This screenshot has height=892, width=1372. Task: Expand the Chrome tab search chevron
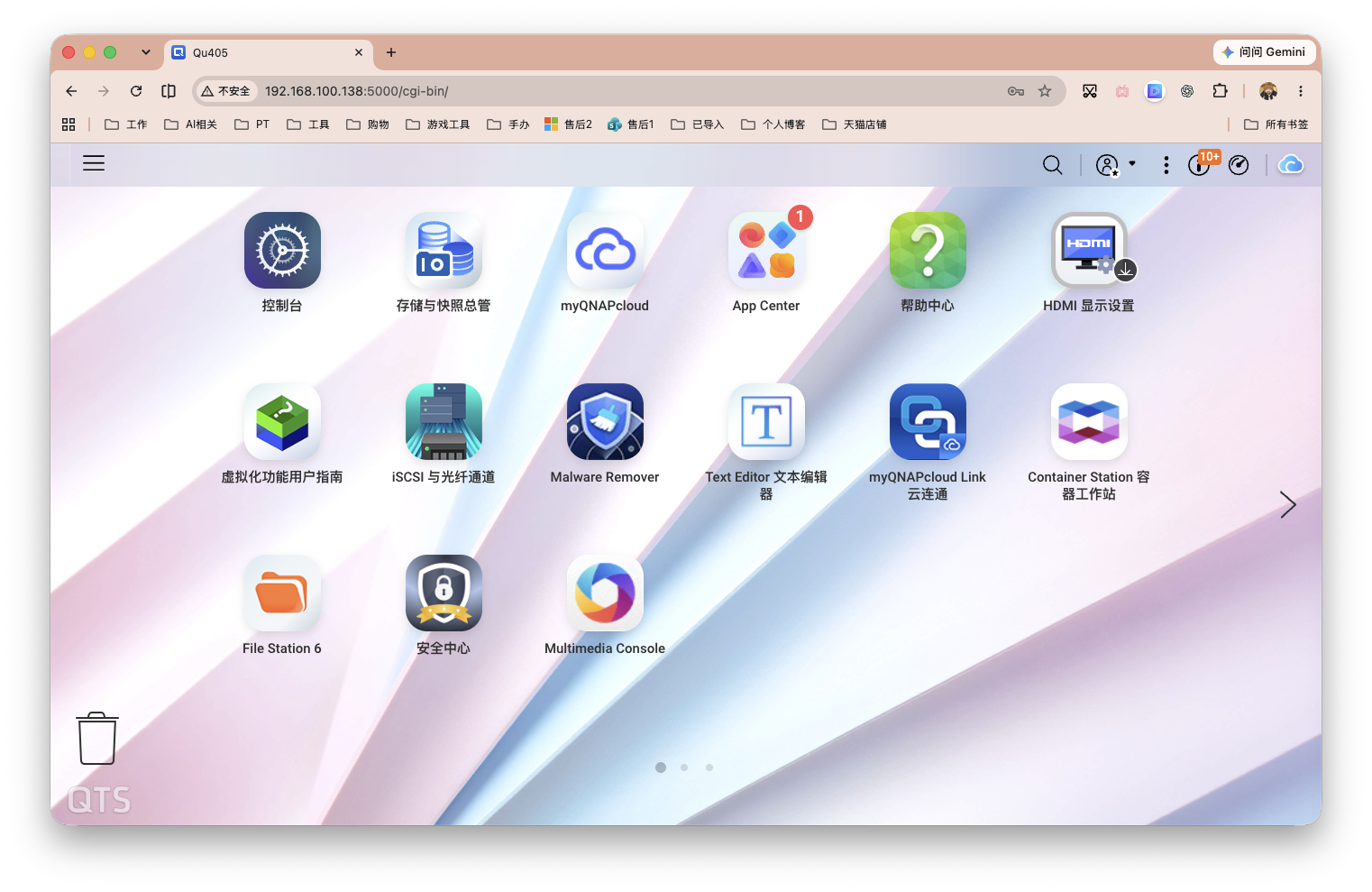(x=146, y=52)
